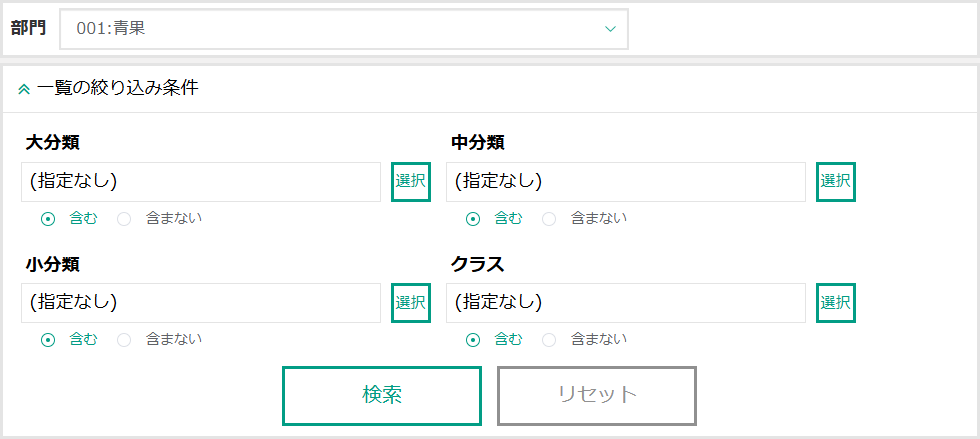Click the double-chevron icon beside 一覧の絞り込み条件

(24, 89)
